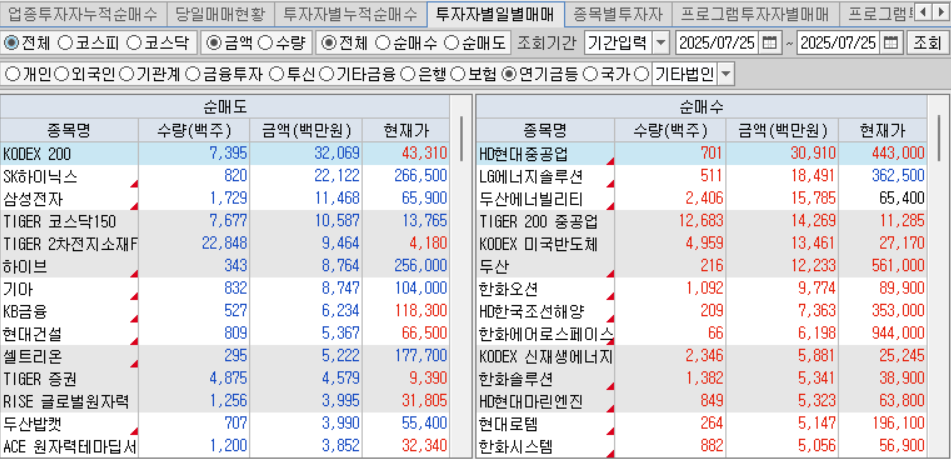This screenshot has height=459, width=951.
Task: Click the end date field 2025/07/25
Action: [840, 42]
